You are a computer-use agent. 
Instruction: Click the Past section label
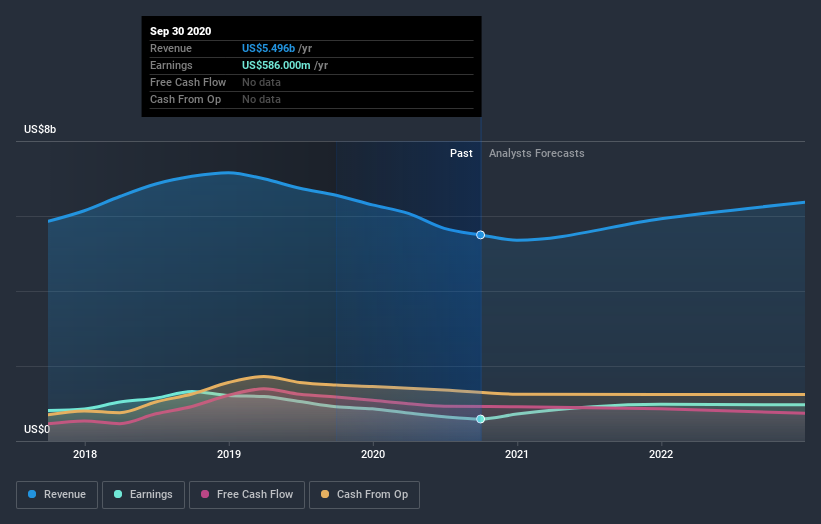[x=461, y=153]
